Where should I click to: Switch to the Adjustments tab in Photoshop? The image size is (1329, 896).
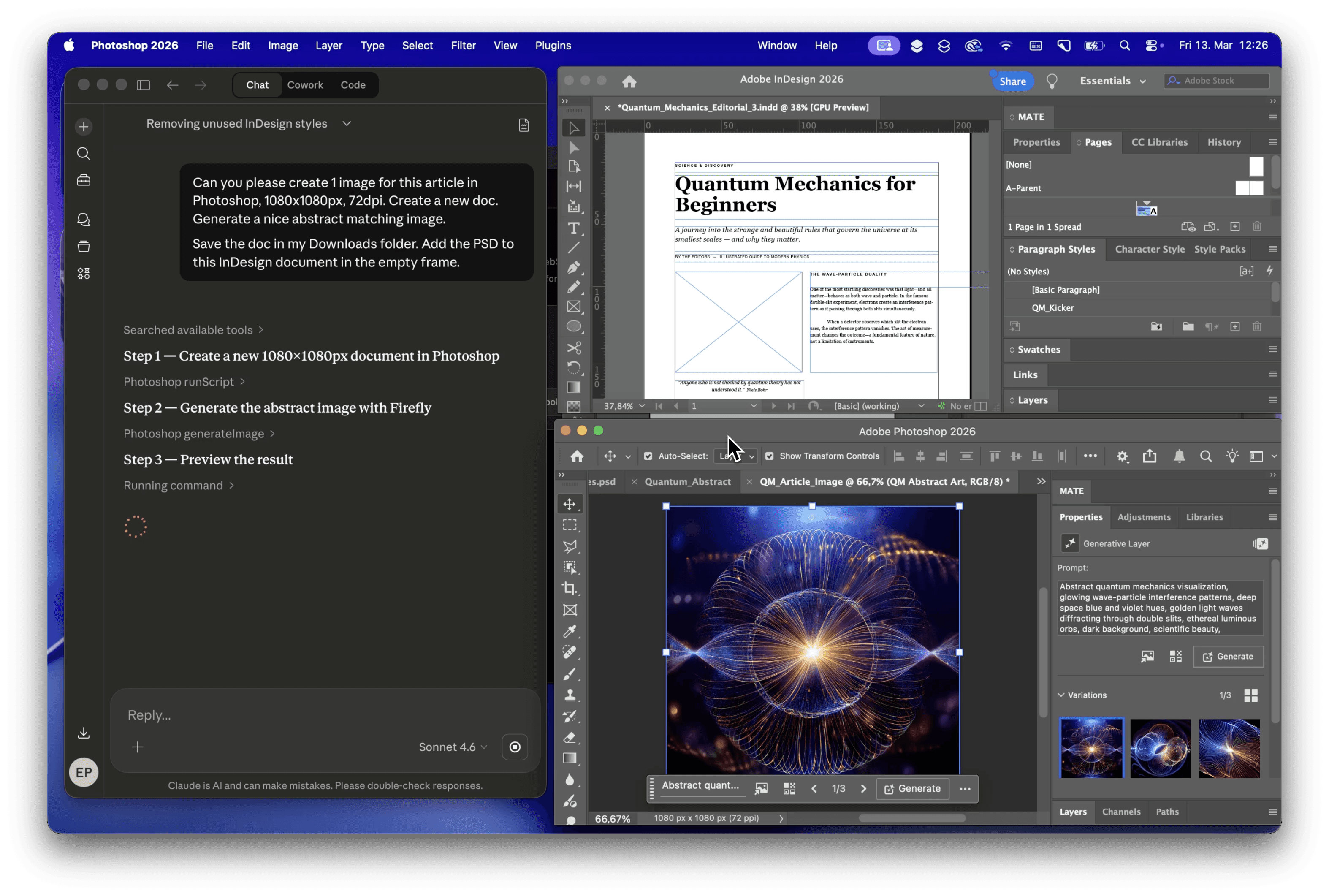click(x=1143, y=516)
